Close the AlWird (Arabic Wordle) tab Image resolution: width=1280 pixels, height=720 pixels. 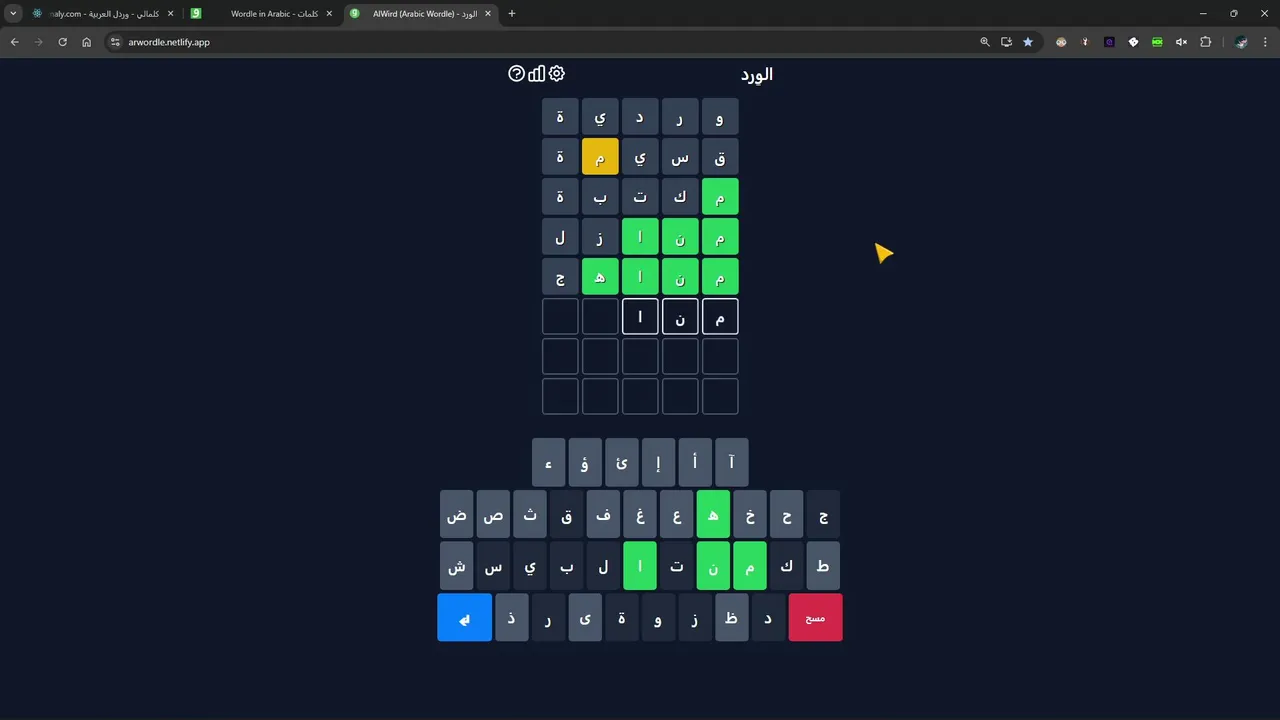pyautogui.click(x=488, y=14)
